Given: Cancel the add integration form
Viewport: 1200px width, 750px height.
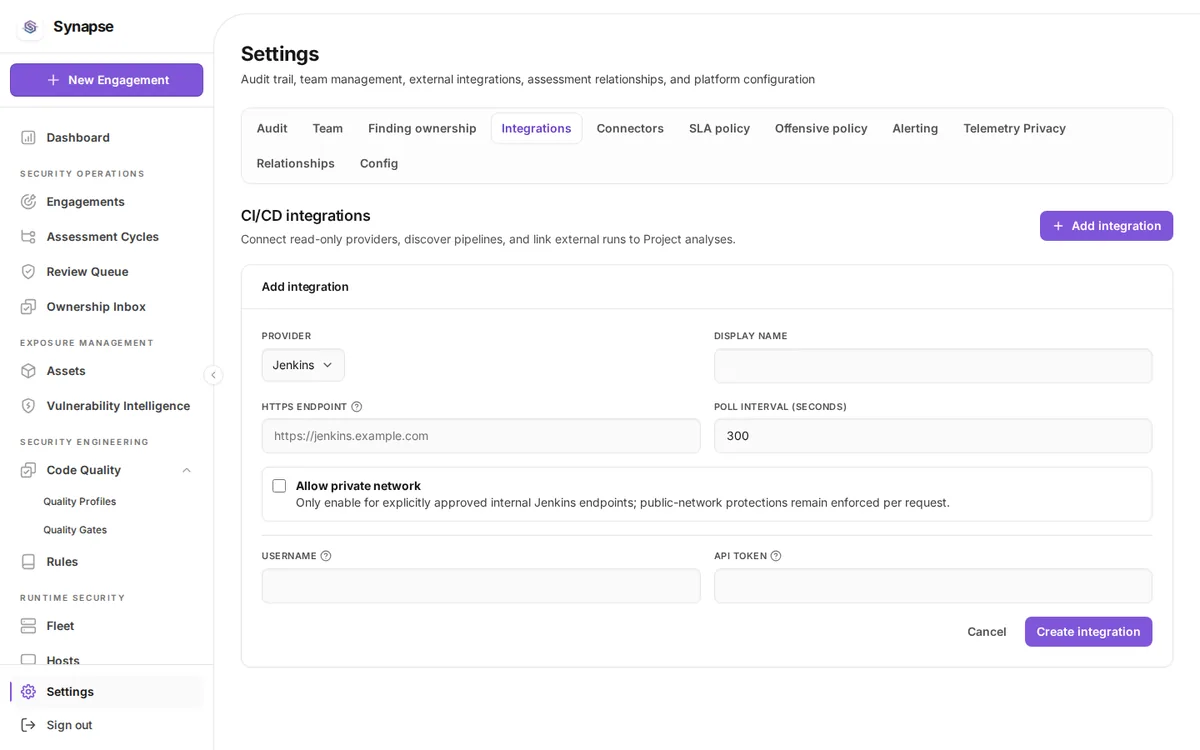Looking at the screenshot, I should click(986, 632).
